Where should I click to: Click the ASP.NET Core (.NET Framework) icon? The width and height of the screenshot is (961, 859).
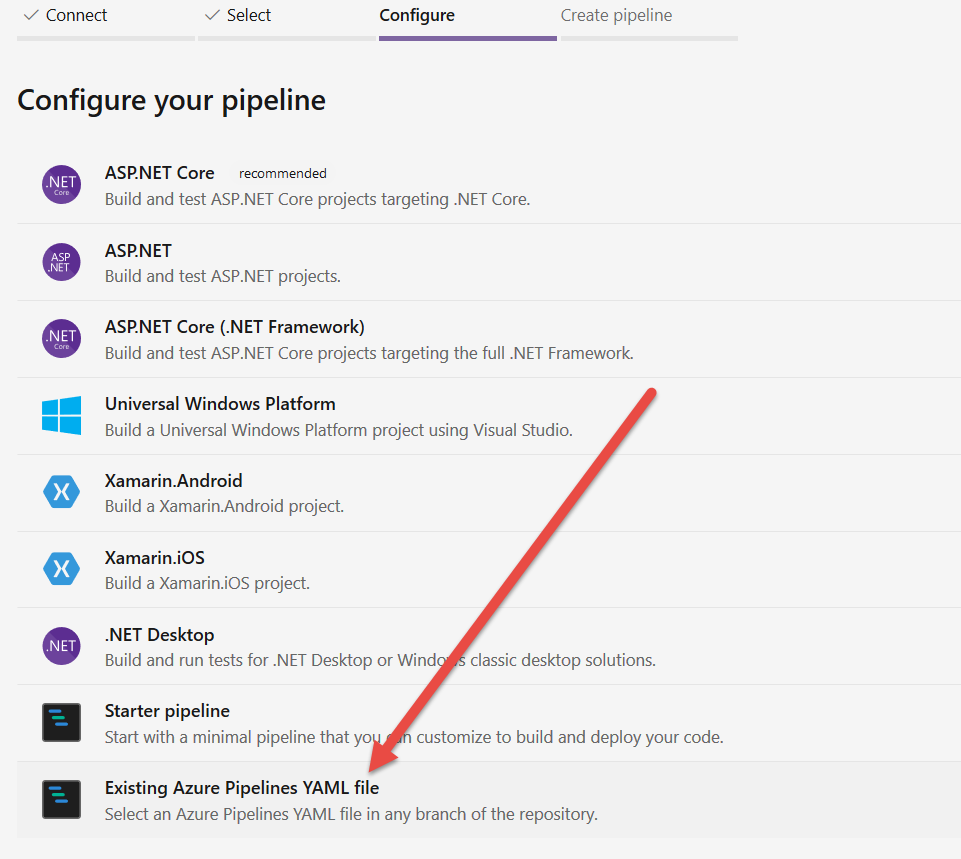(x=61, y=338)
